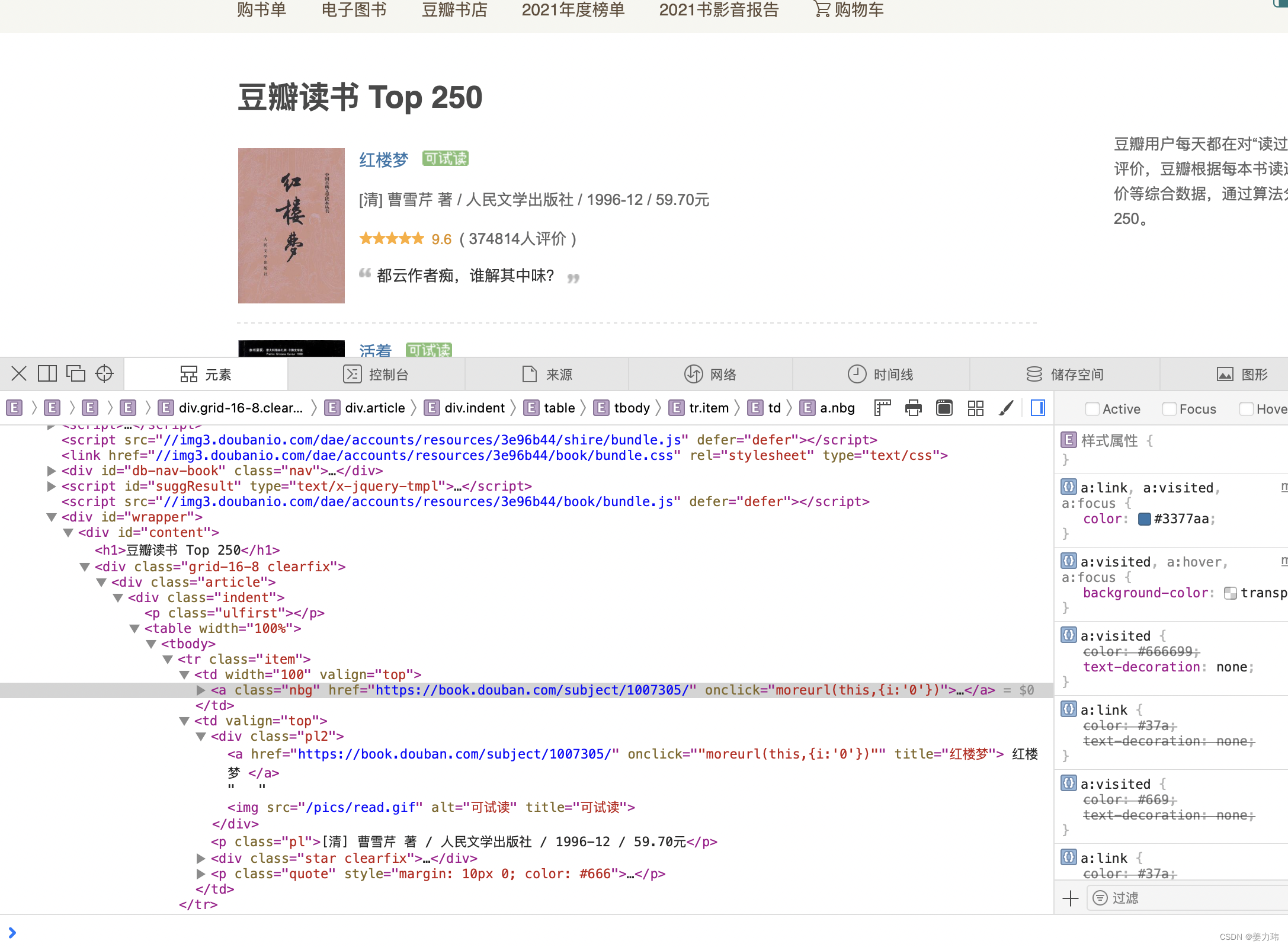Add a new style rule with plus icon
The height and width of the screenshot is (947, 1288).
(1071, 898)
